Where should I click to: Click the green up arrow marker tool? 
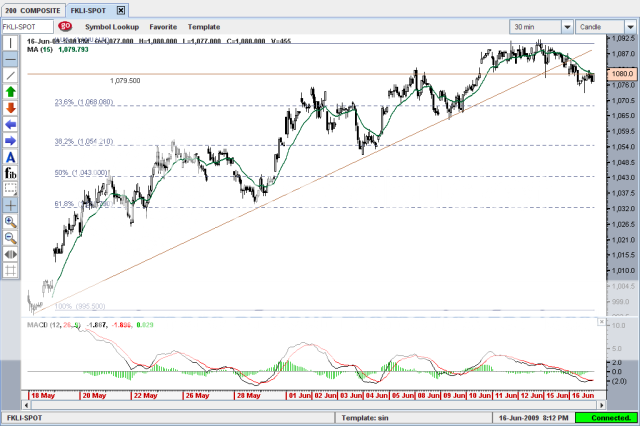11,91
